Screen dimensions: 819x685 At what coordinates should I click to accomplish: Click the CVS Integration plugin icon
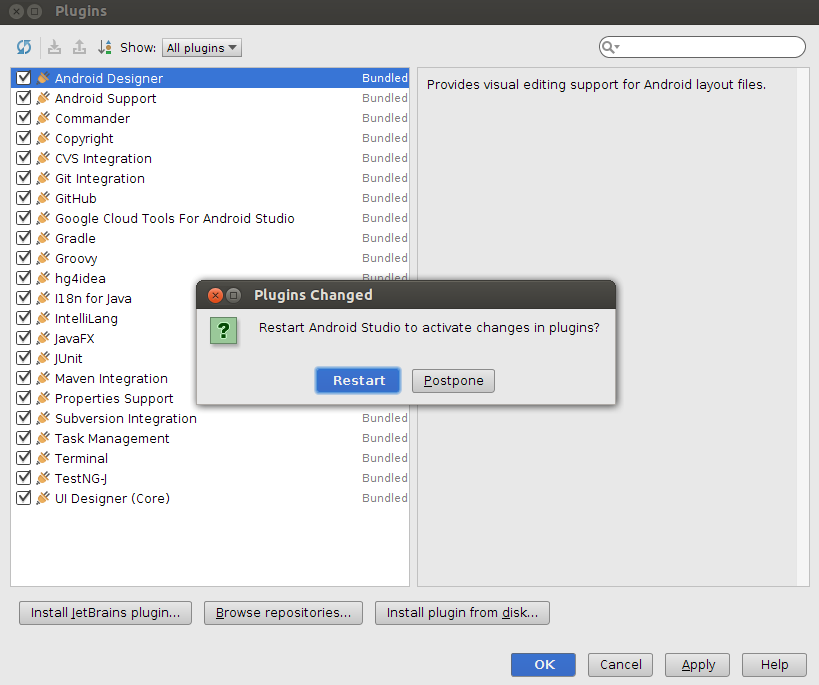pyautogui.click(x=43, y=158)
